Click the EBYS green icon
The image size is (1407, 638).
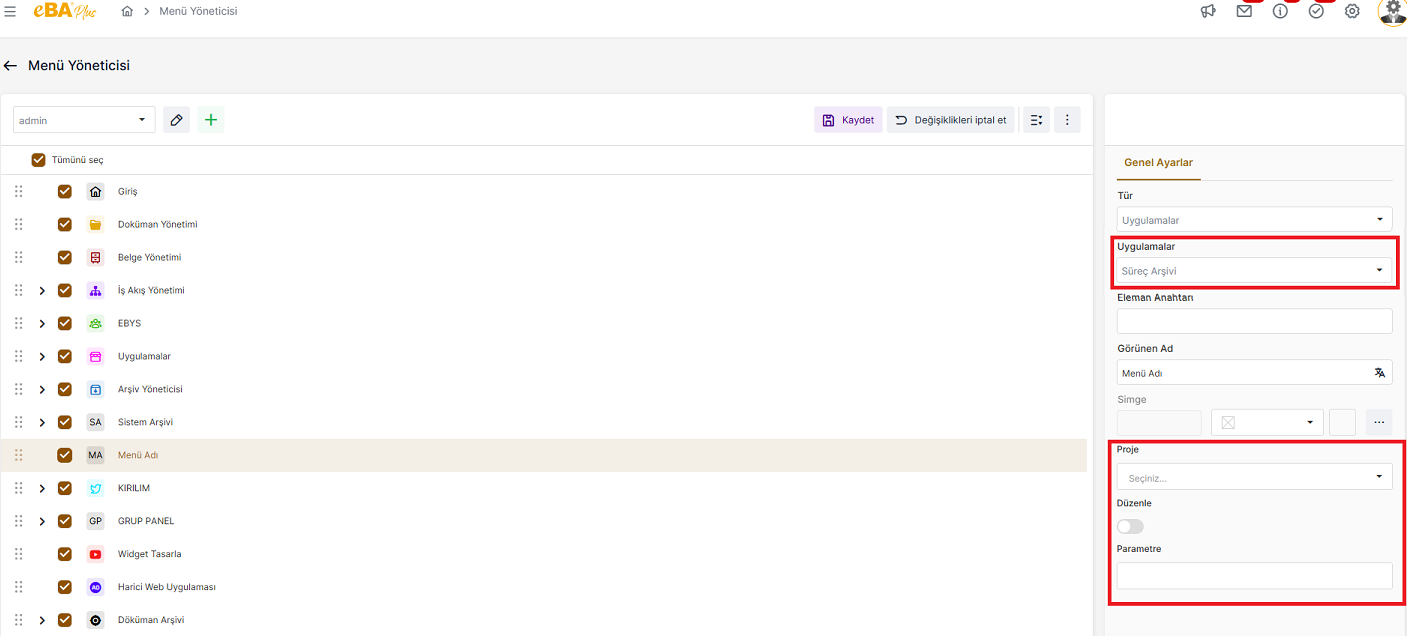pos(95,323)
